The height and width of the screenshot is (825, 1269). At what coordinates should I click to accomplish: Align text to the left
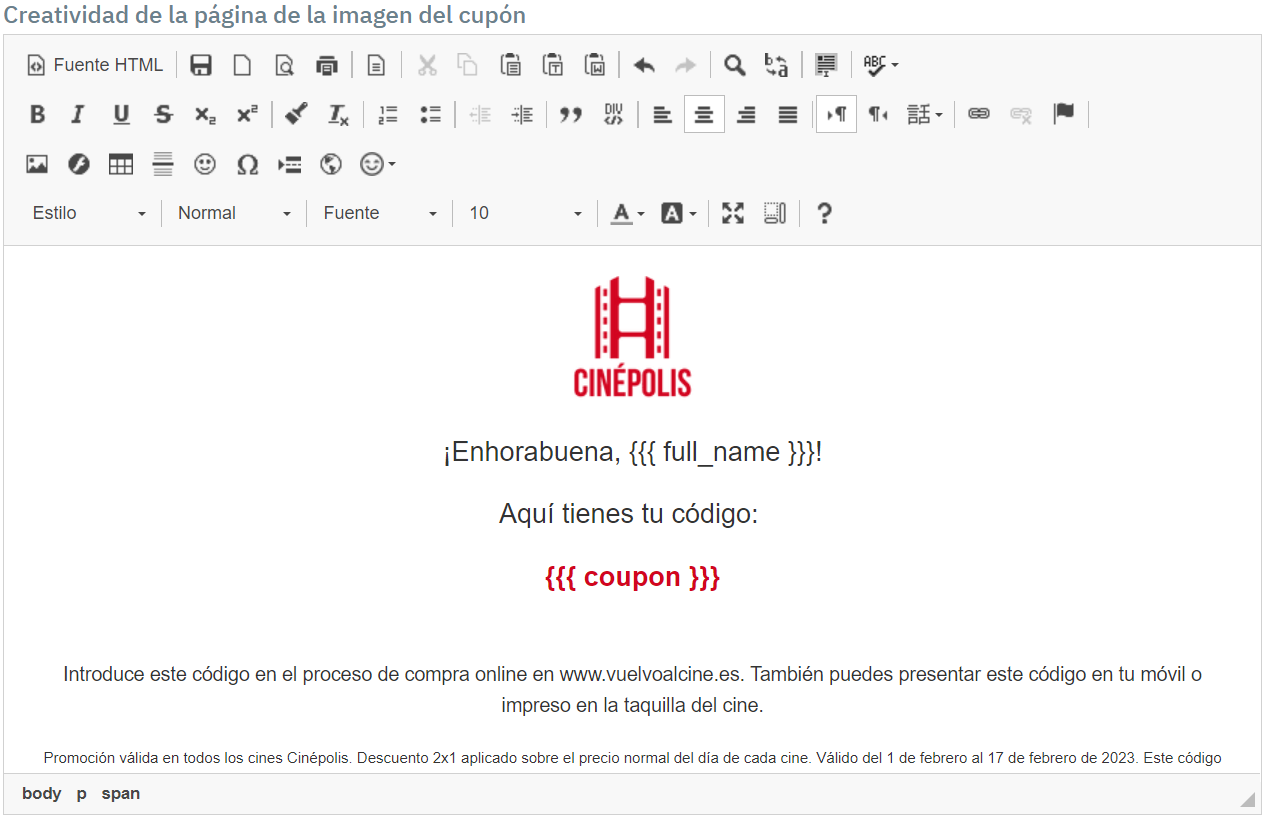point(662,114)
